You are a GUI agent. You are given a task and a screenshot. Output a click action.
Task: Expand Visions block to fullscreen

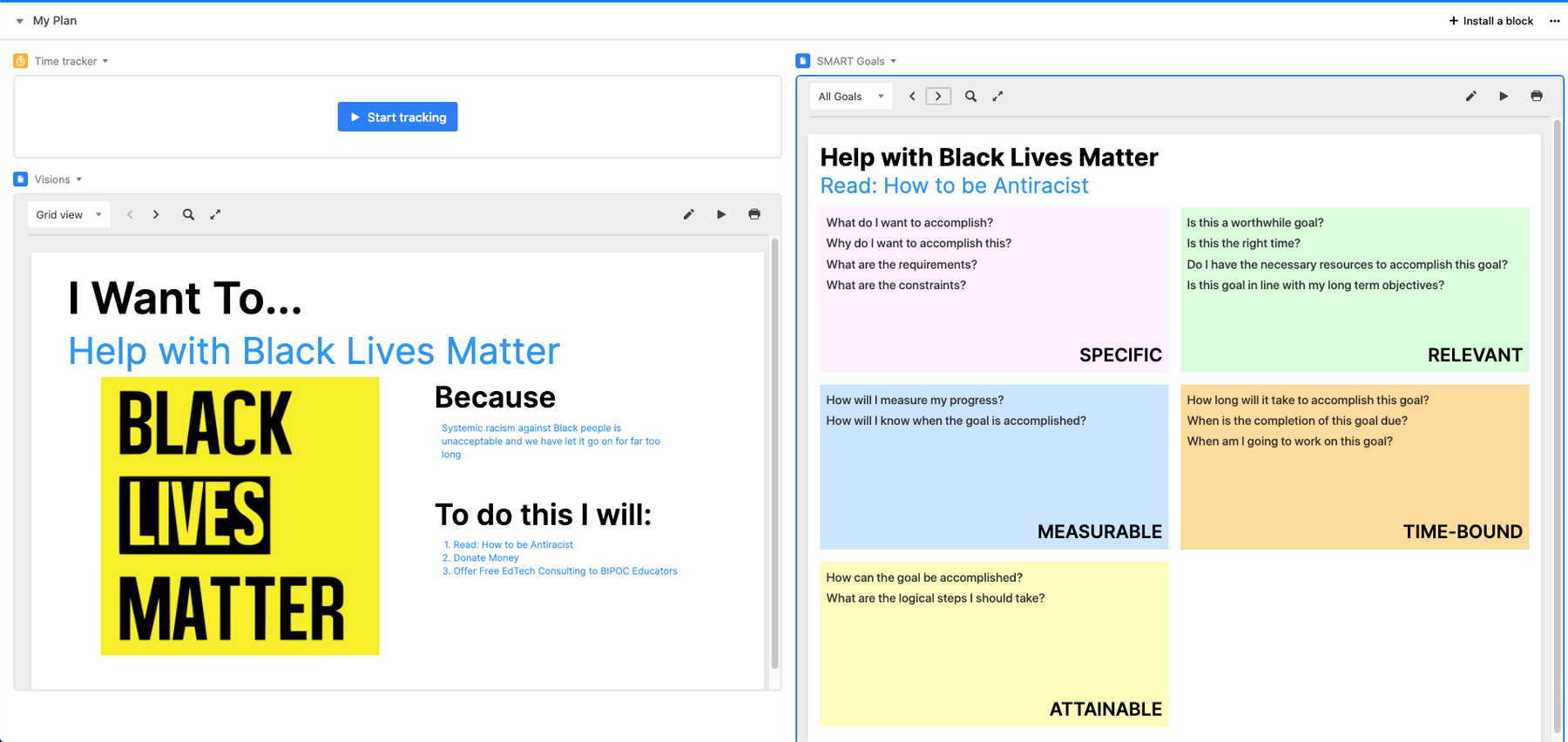click(215, 214)
